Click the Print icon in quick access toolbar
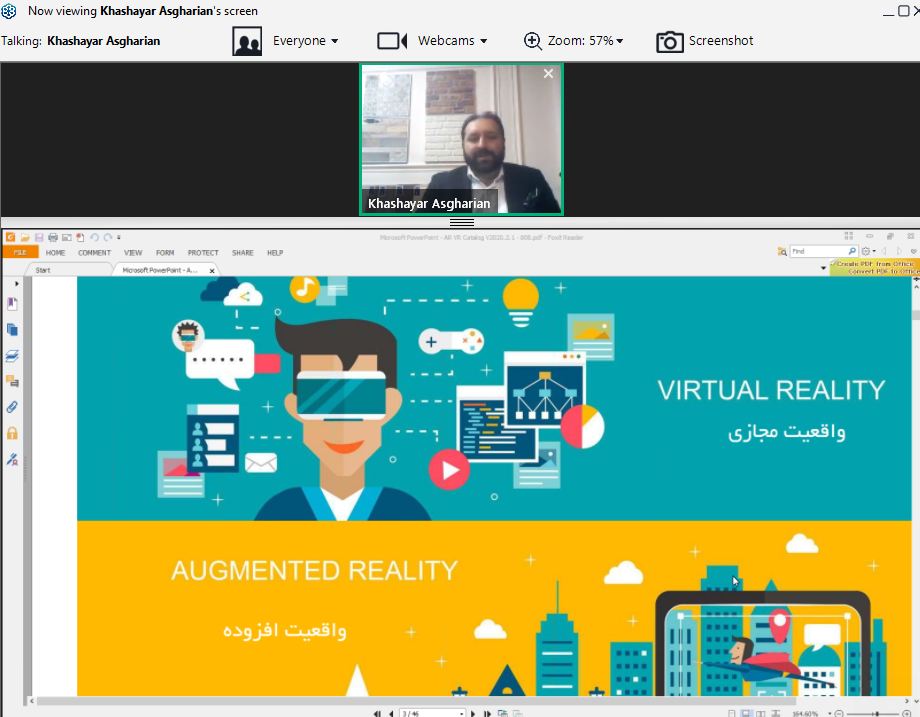920x717 pixels. coord(52,238)
